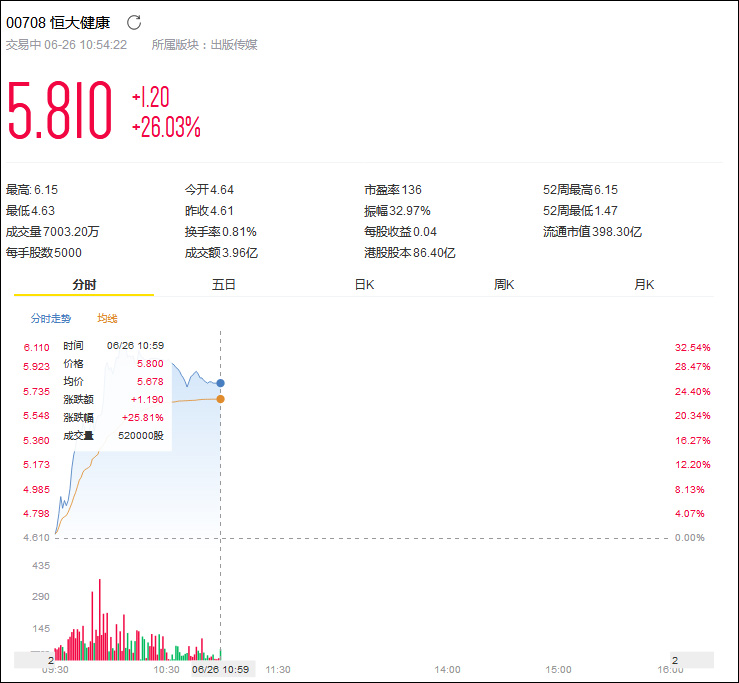Click the 每手股数 5000 value
The width and height of the screenshot is (739, 683).
[x=44, y=253]
